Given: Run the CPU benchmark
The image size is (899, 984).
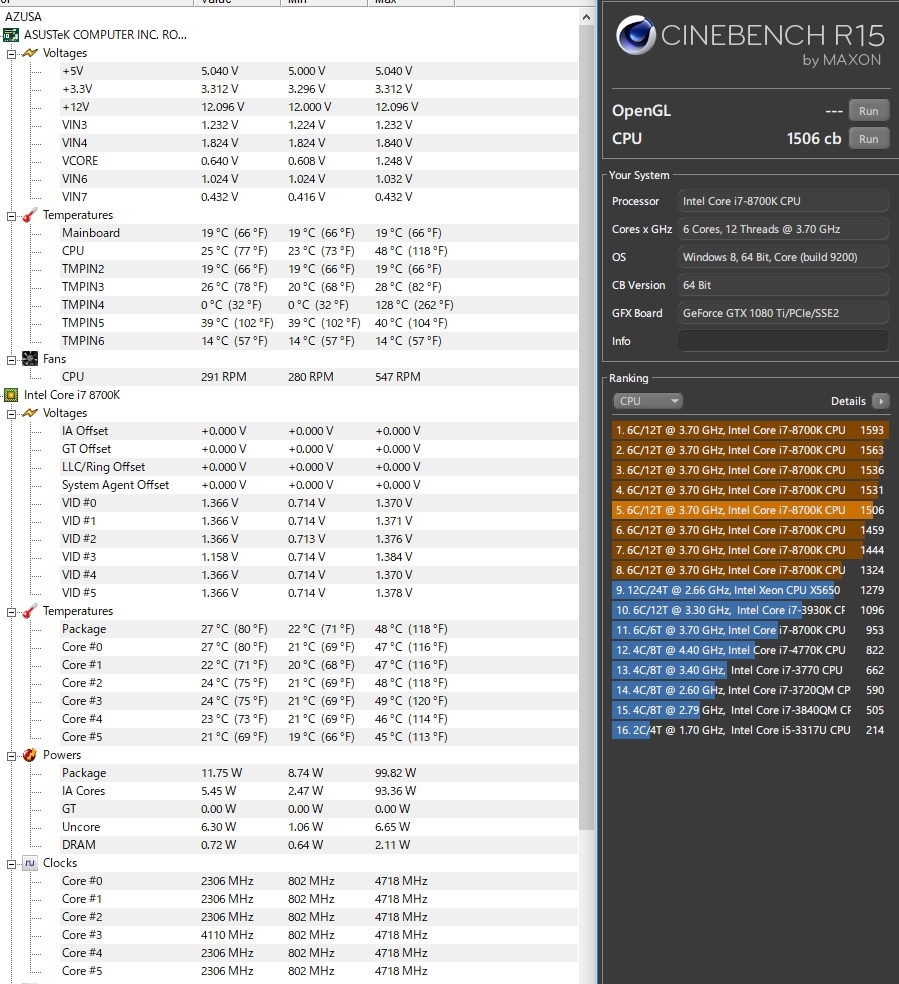Looking at the screenshot, I should [868, 139].
